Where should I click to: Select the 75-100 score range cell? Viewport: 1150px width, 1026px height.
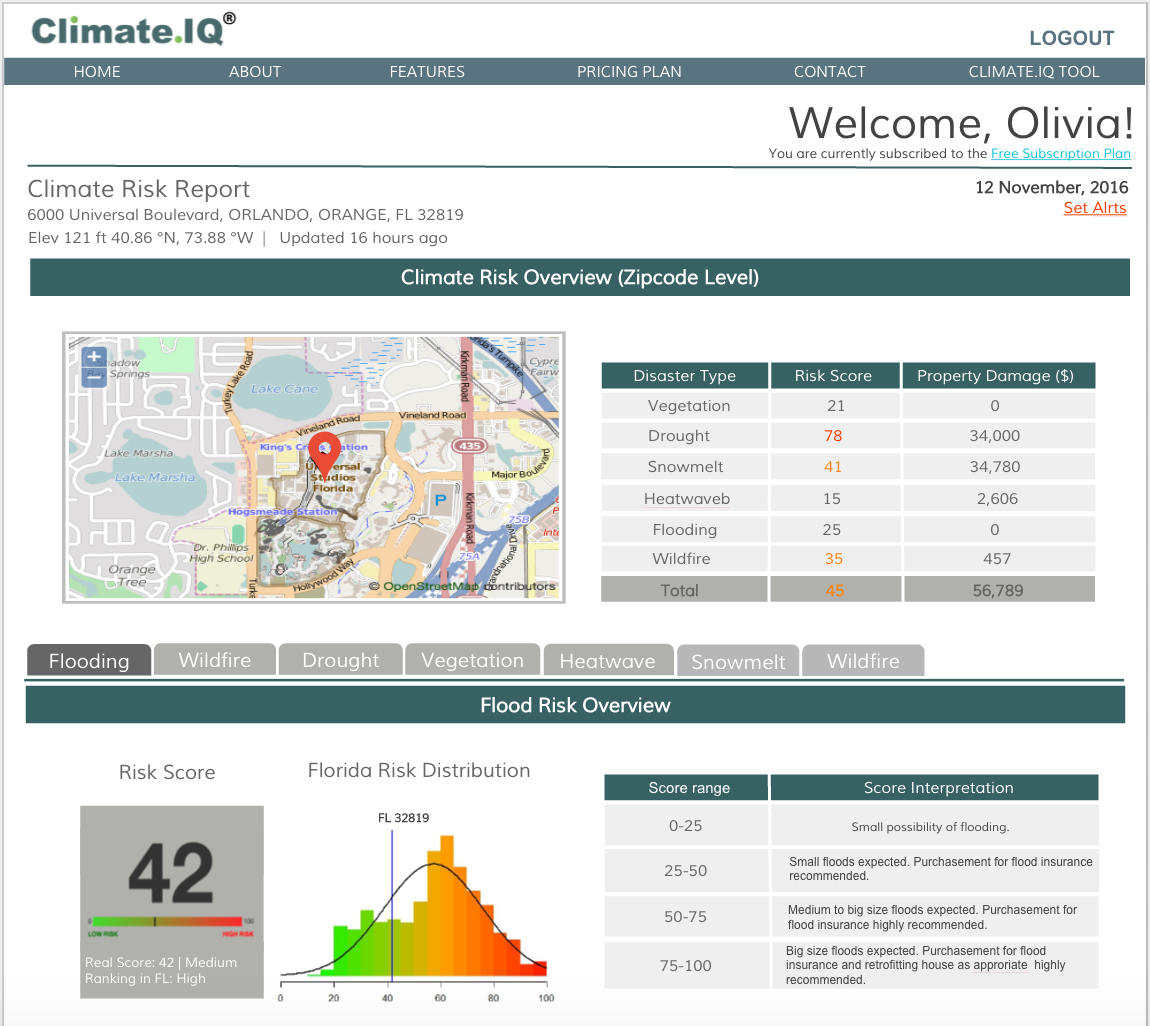click(686, 965)
